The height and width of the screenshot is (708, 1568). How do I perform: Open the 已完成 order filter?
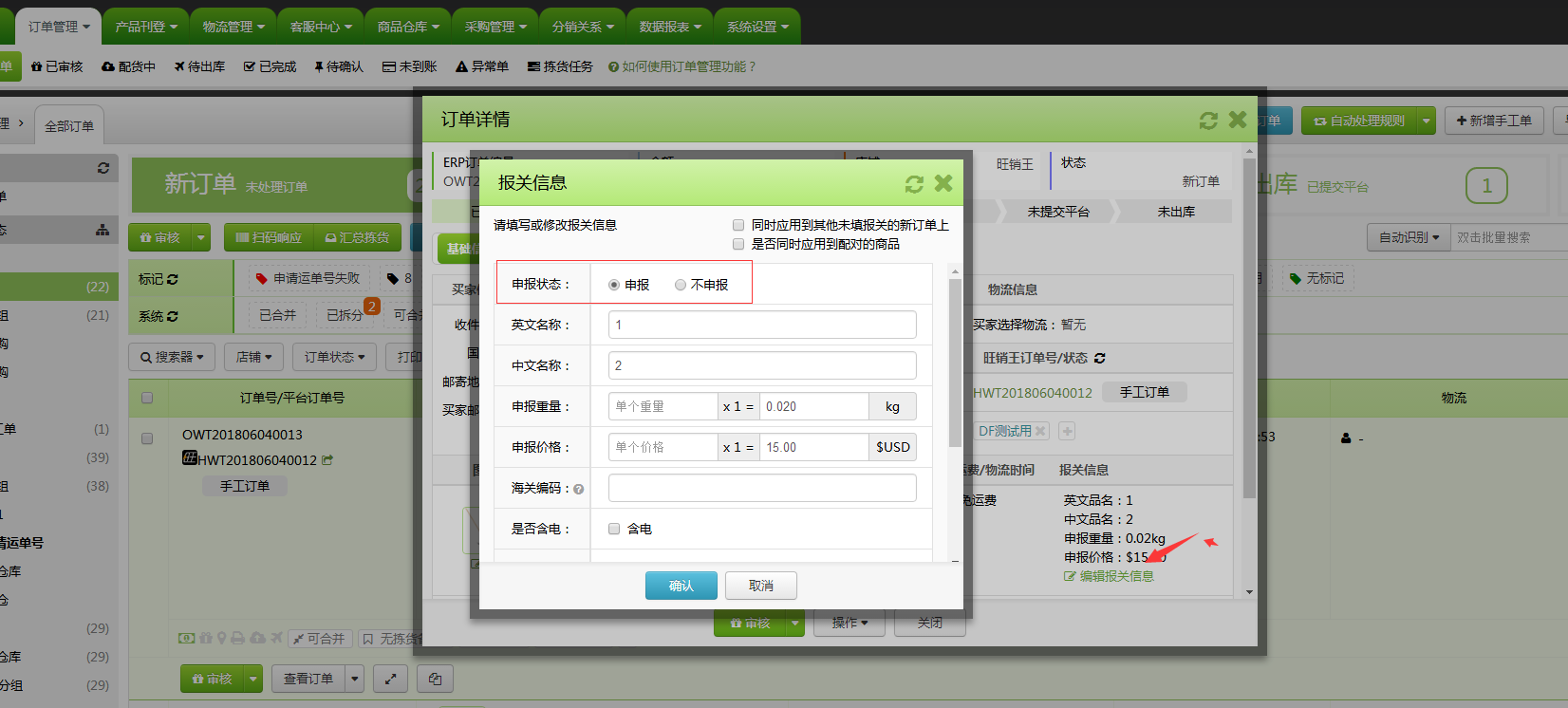(x=270, y=66)
